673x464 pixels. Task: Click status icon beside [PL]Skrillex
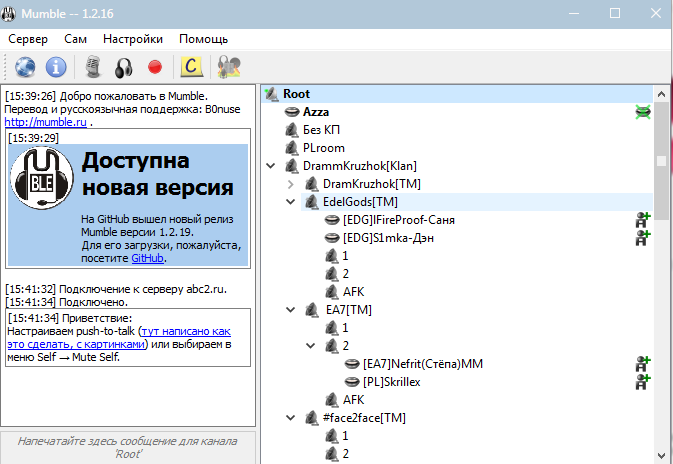[x=643, y=382]
